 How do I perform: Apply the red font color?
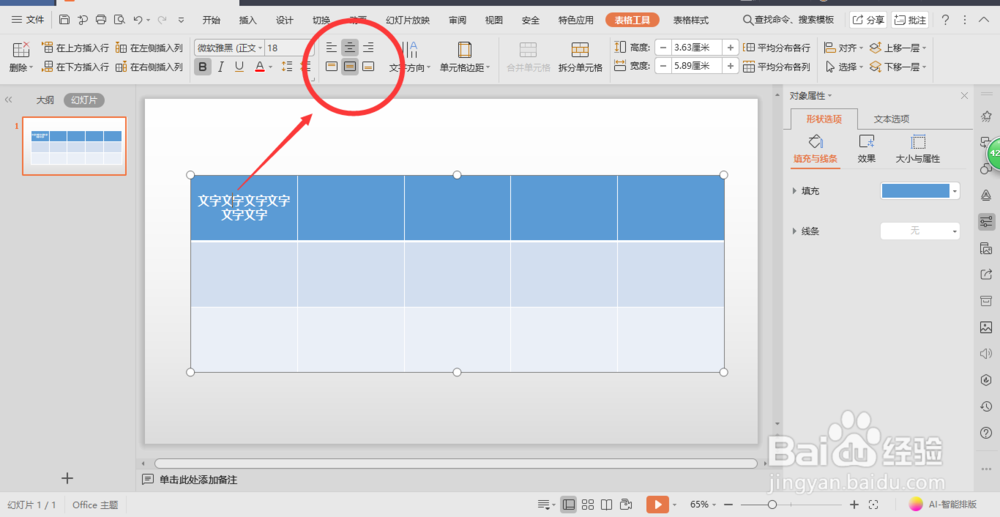260,66
